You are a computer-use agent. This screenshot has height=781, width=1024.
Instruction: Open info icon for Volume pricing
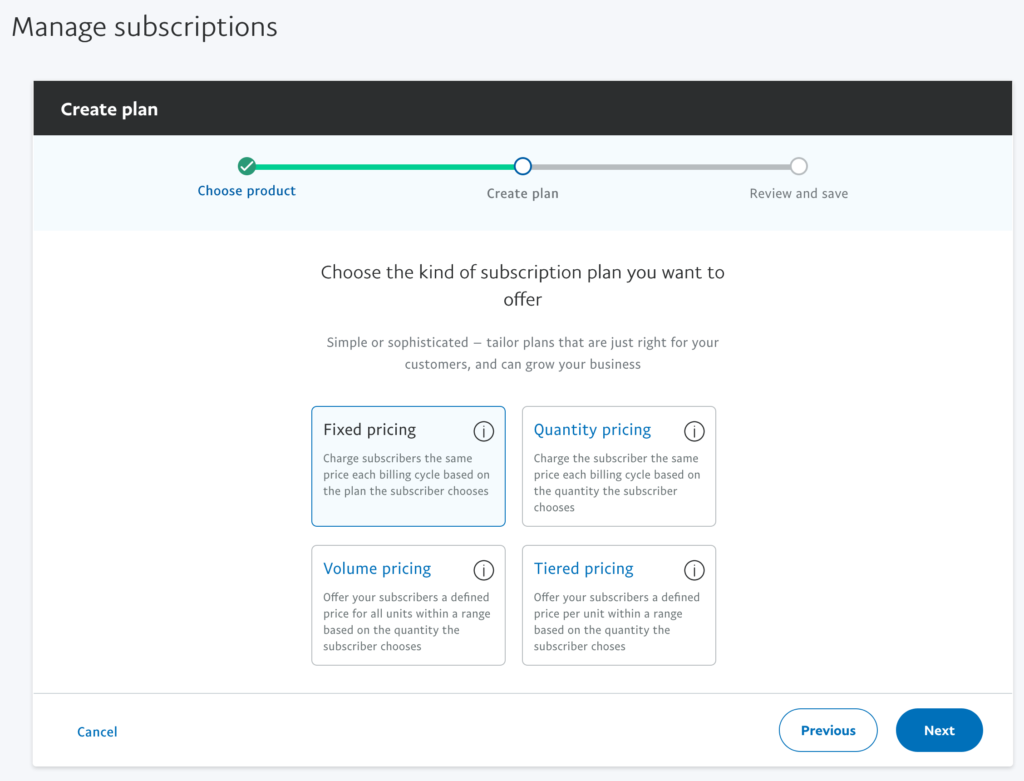point(483,570)
